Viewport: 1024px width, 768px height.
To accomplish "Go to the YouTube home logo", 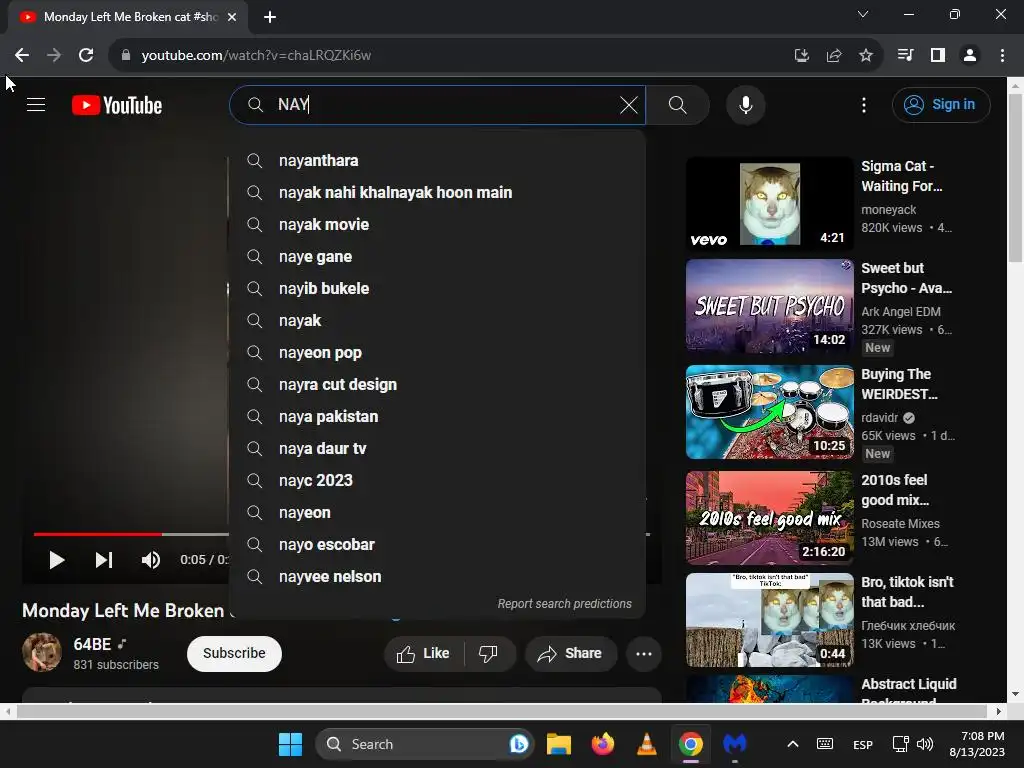I will (117, 105).
